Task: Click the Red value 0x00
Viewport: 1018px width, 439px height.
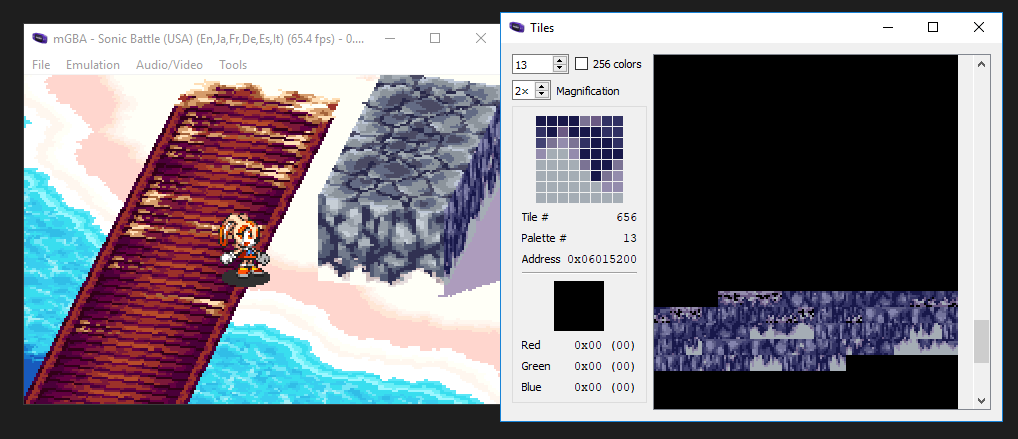Action: coord(590,345)
